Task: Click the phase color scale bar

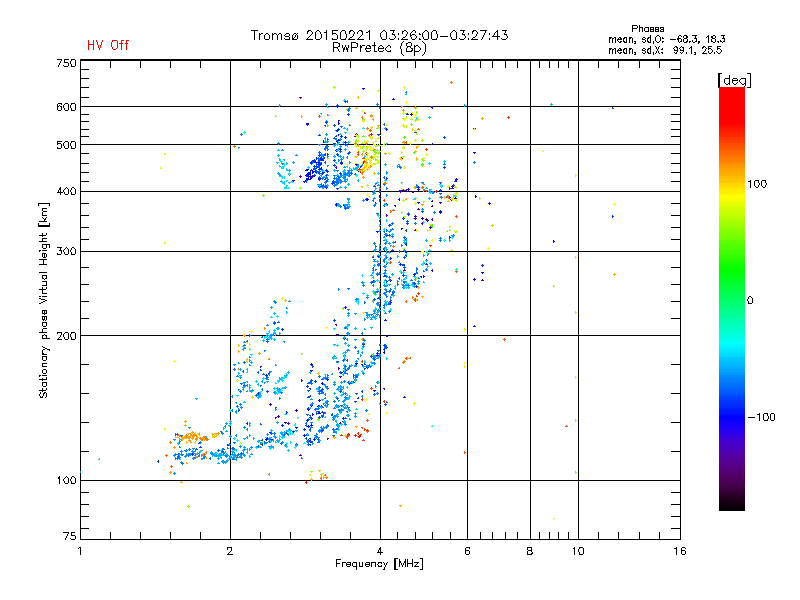Action: [732, 298]
